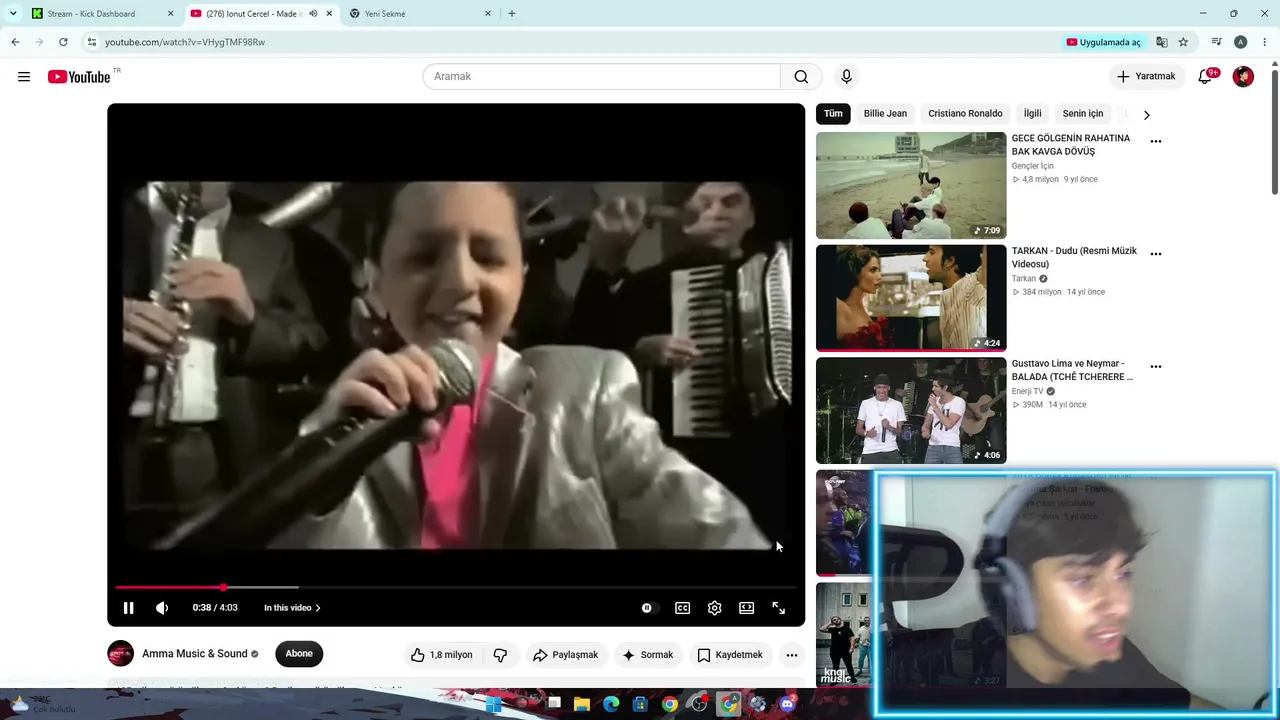Open GECE GÖLGENİN RAHATINA BAK KAVGA DÖVÜŞ title
Viewport: 1280px width, 720px height.
[x=1071, y=145]
